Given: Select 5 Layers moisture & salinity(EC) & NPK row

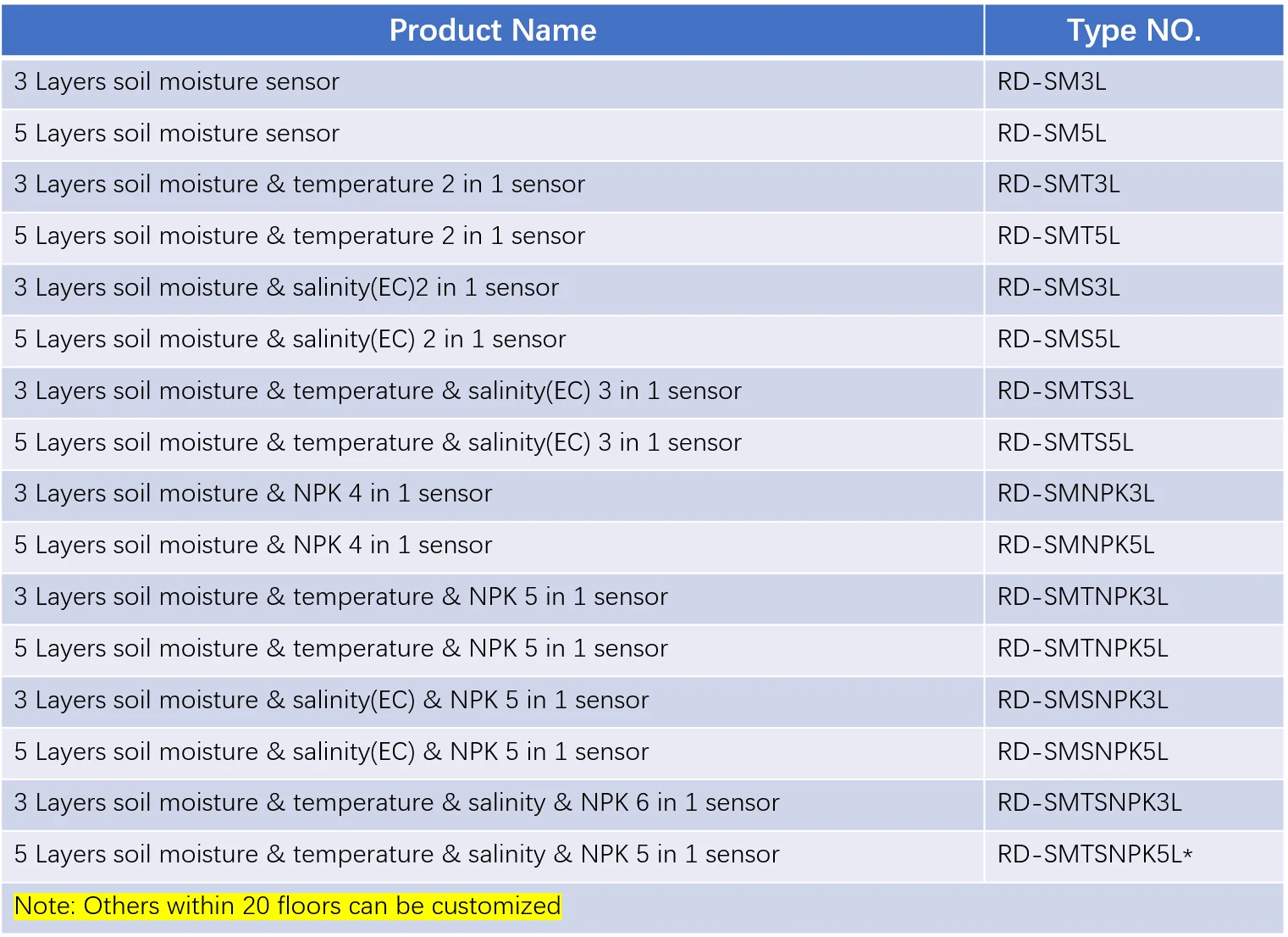Looking at the screenshot, I should tap(331, 752).
